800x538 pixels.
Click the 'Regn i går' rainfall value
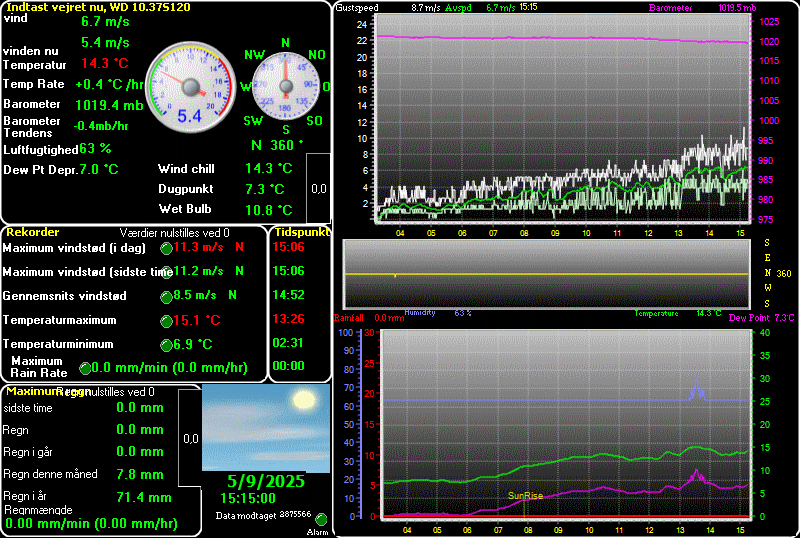tap(140, 452)
